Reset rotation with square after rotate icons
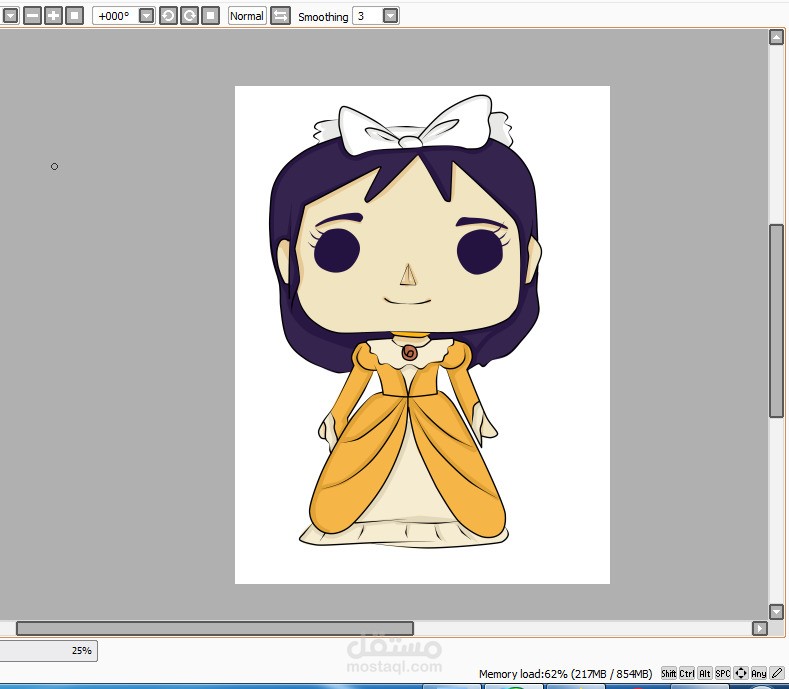Viewport: 789px width, 689px height. pyautogui.click(x=210, y=16)
